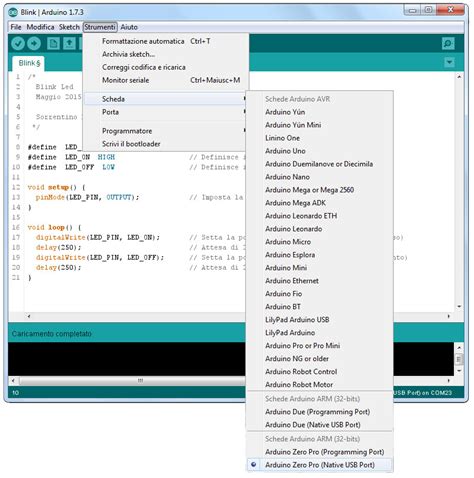Viewport: 474px width, 478px height.
Task: Expand the Porta submenu
Action: click(166, 112)
